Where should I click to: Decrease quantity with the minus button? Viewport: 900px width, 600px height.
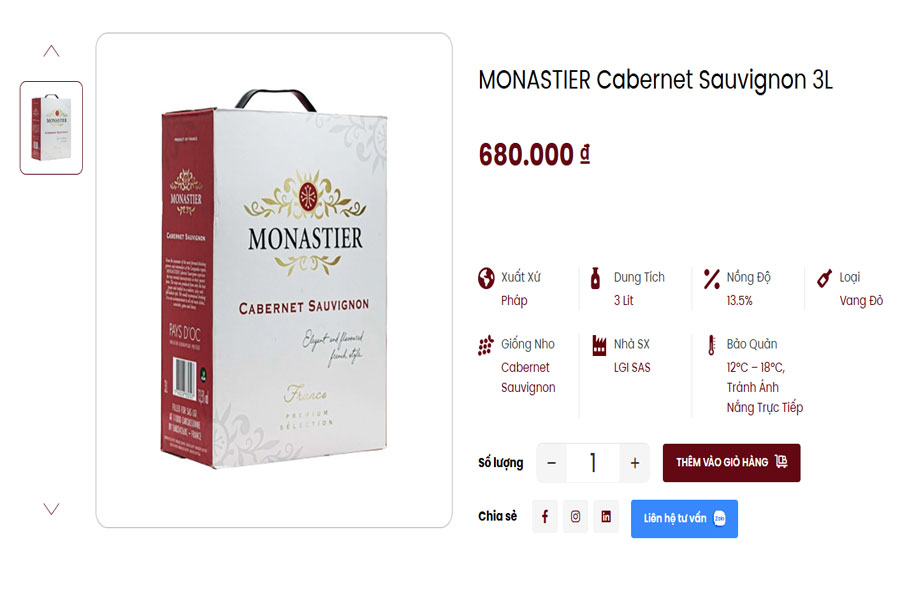coord(551,463)
